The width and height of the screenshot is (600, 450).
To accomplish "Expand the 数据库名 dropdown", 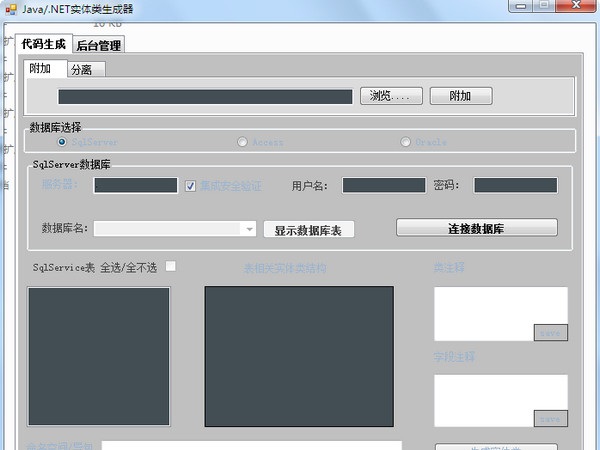I will point(250,229).
